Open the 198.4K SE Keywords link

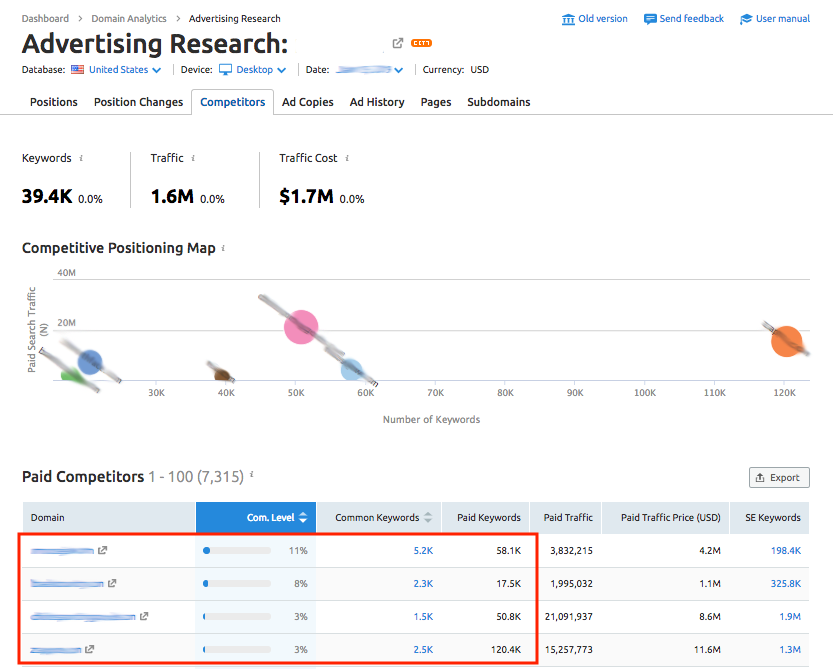tap(785, 551)
